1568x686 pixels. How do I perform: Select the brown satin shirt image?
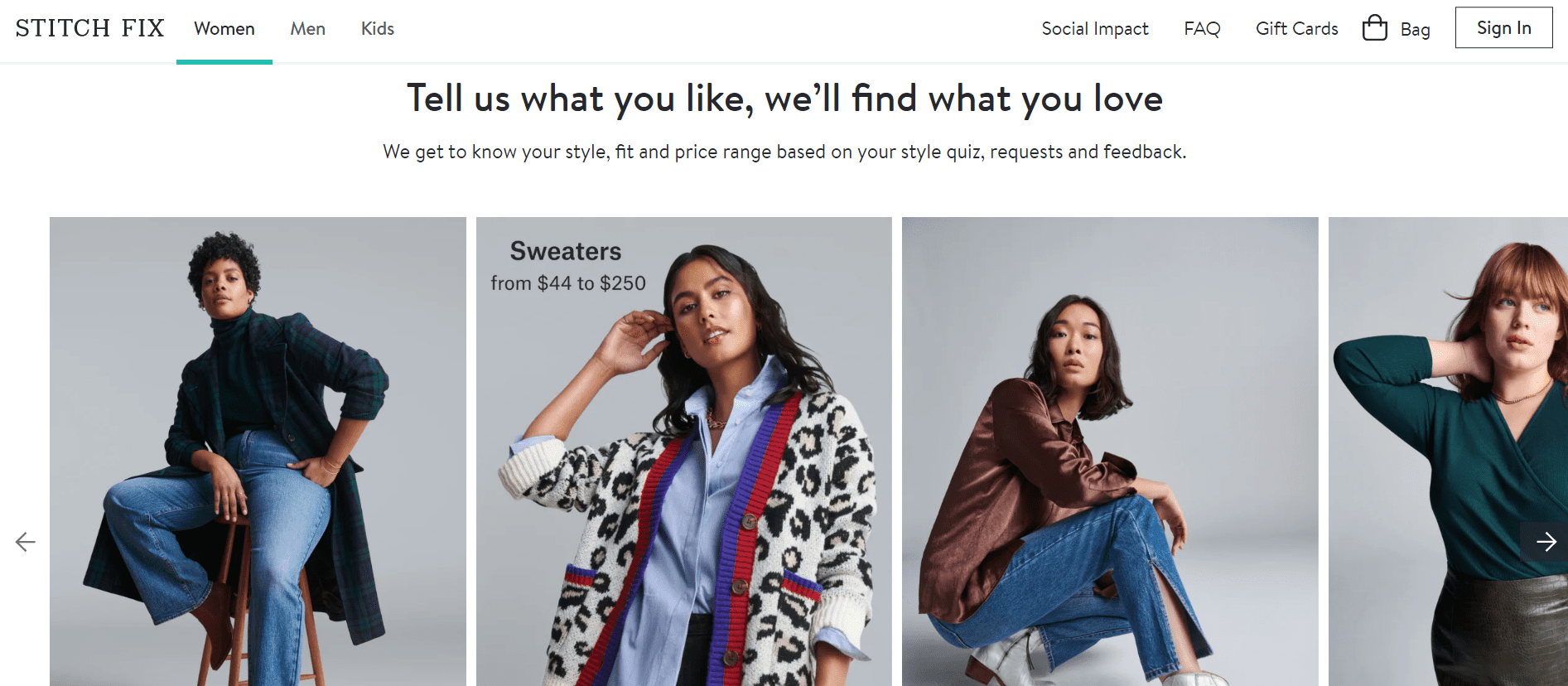1110,452
